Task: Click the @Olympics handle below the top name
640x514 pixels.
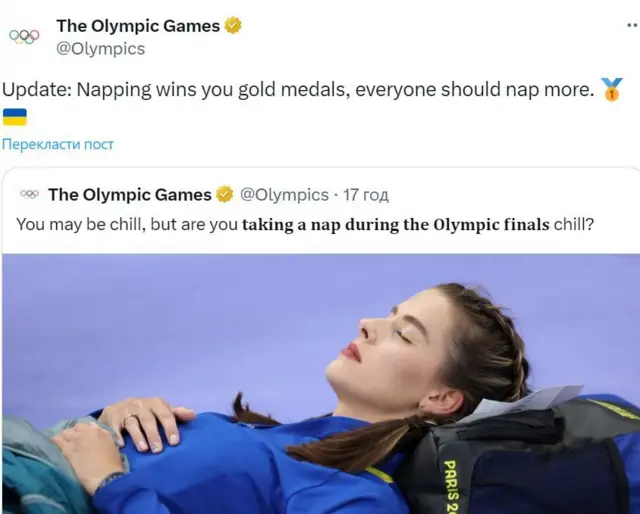Action: [x=100, y=48]
